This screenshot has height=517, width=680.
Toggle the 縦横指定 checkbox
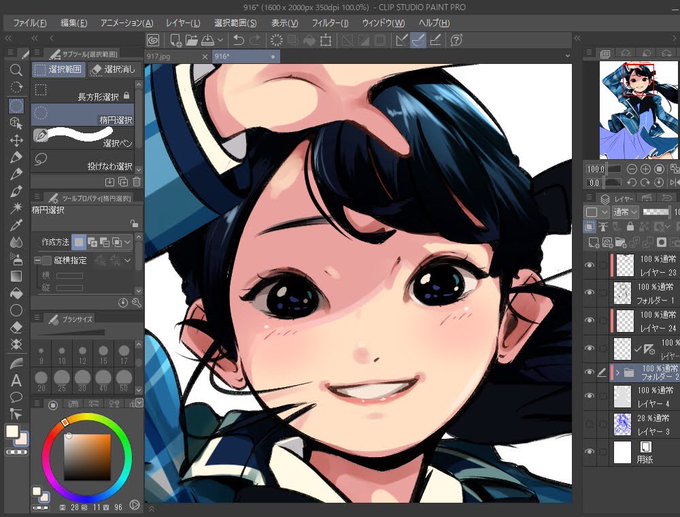[47, 260]
